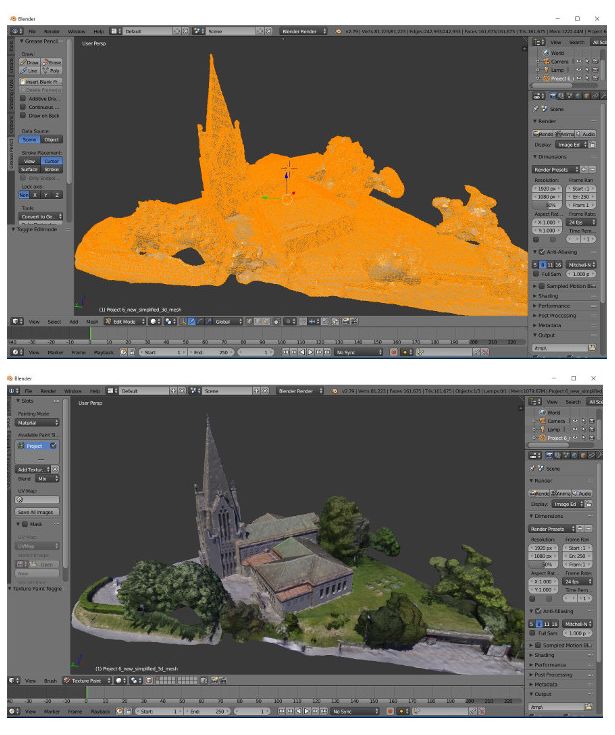This screenshot has width=615, height=735.
Task: Open the Texture Paint mode dropdown
Action: point(87,681)
